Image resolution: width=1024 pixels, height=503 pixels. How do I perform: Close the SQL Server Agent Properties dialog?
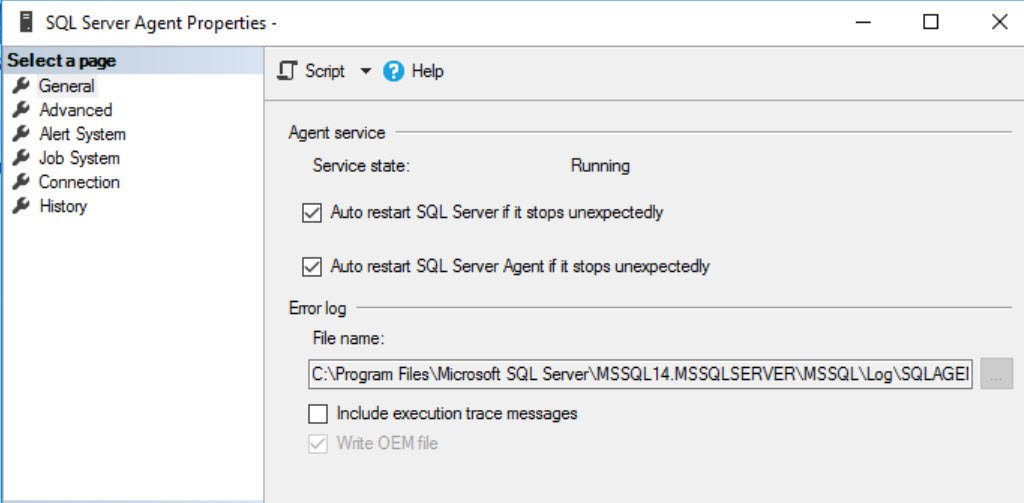999,22
